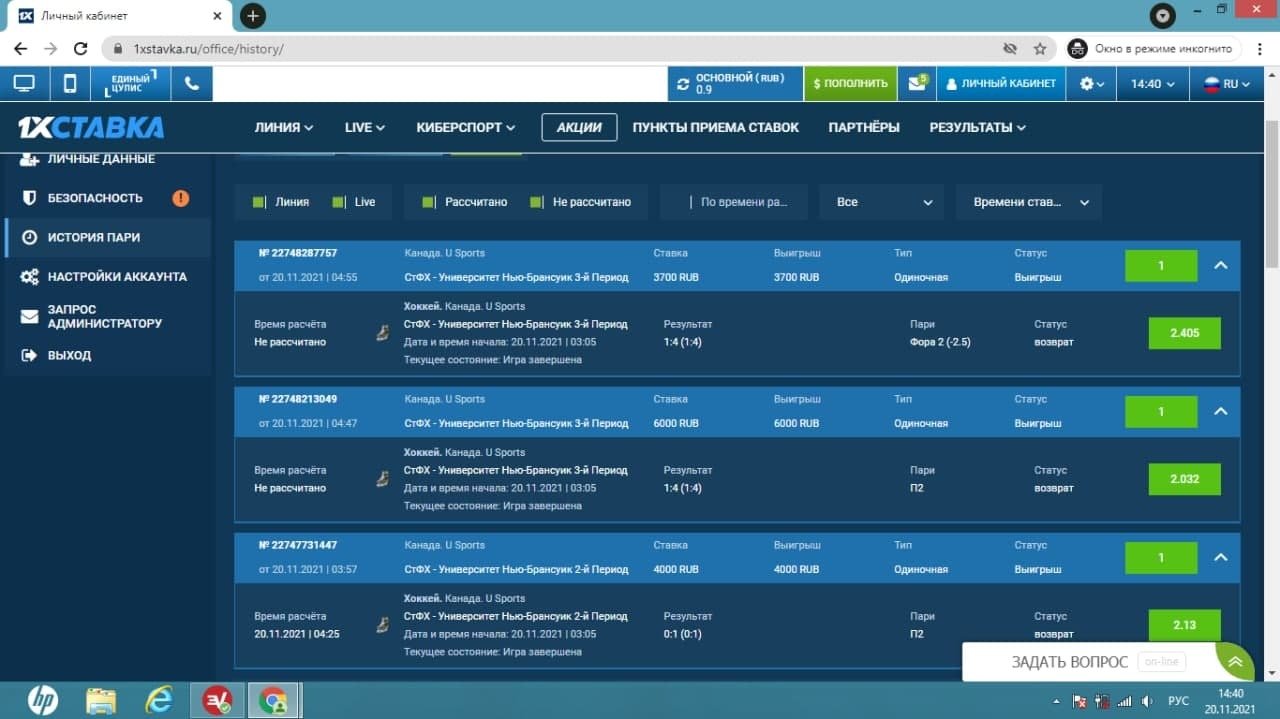Click the green Пополнить button
This screenshot has width=1280, height=719.
pos(850,84)
